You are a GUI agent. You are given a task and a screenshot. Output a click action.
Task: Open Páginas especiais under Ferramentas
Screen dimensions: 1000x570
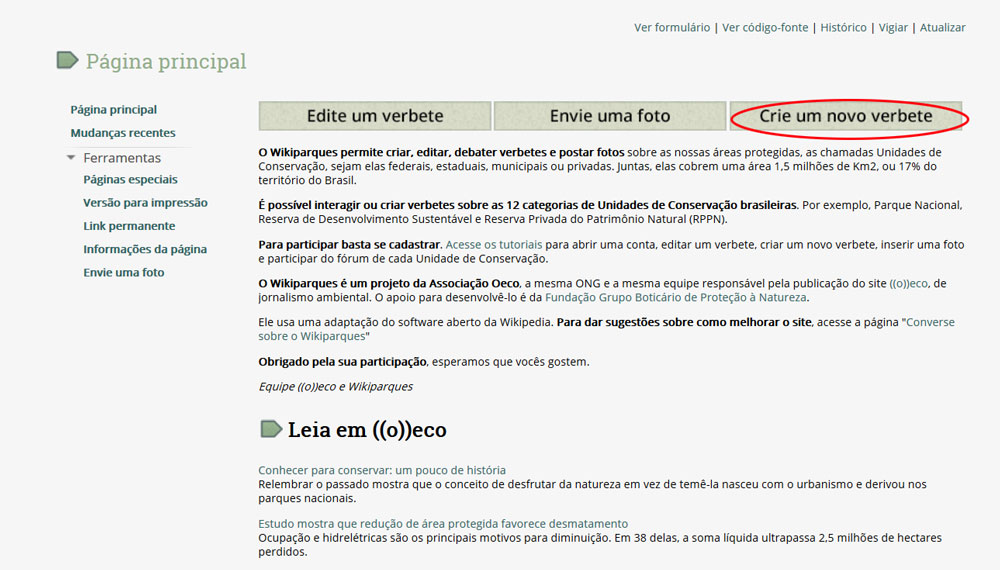[130, 179]
